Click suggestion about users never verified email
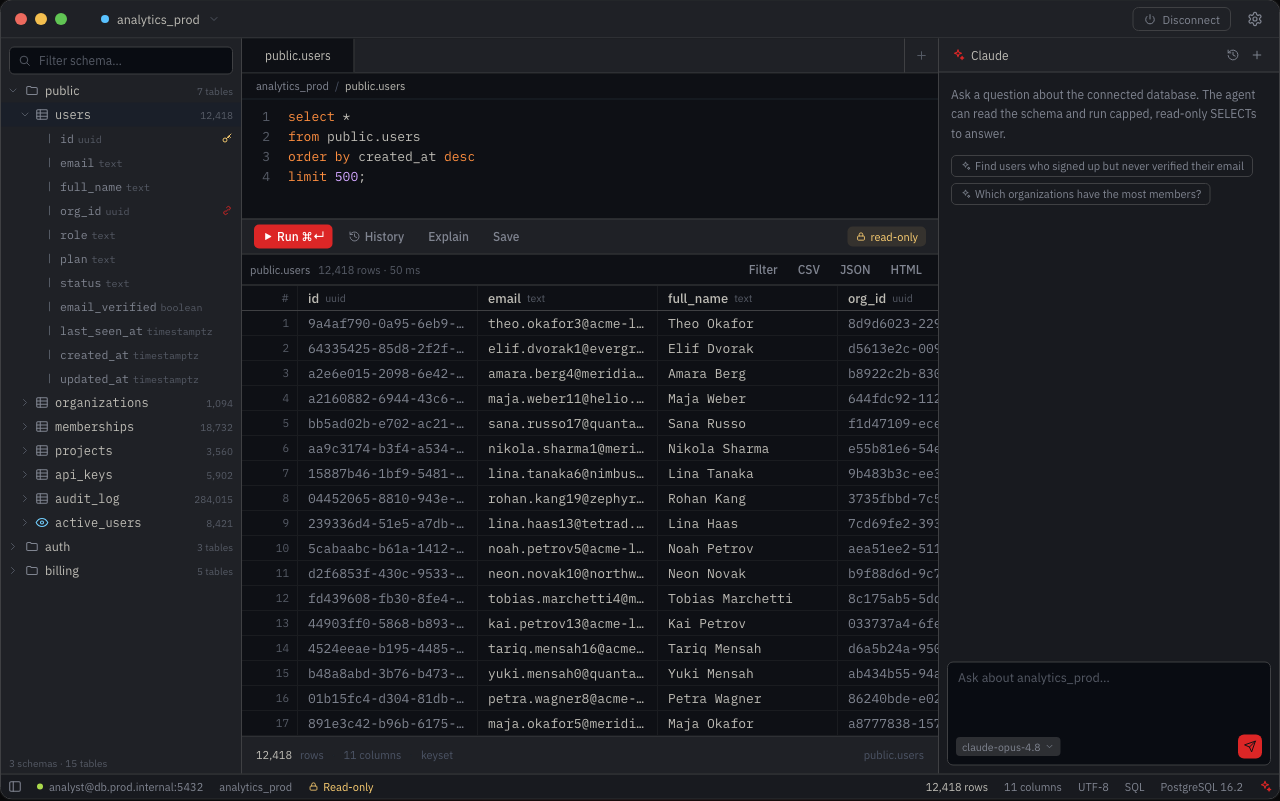The image size is (1280, 801). point(1102,166)
